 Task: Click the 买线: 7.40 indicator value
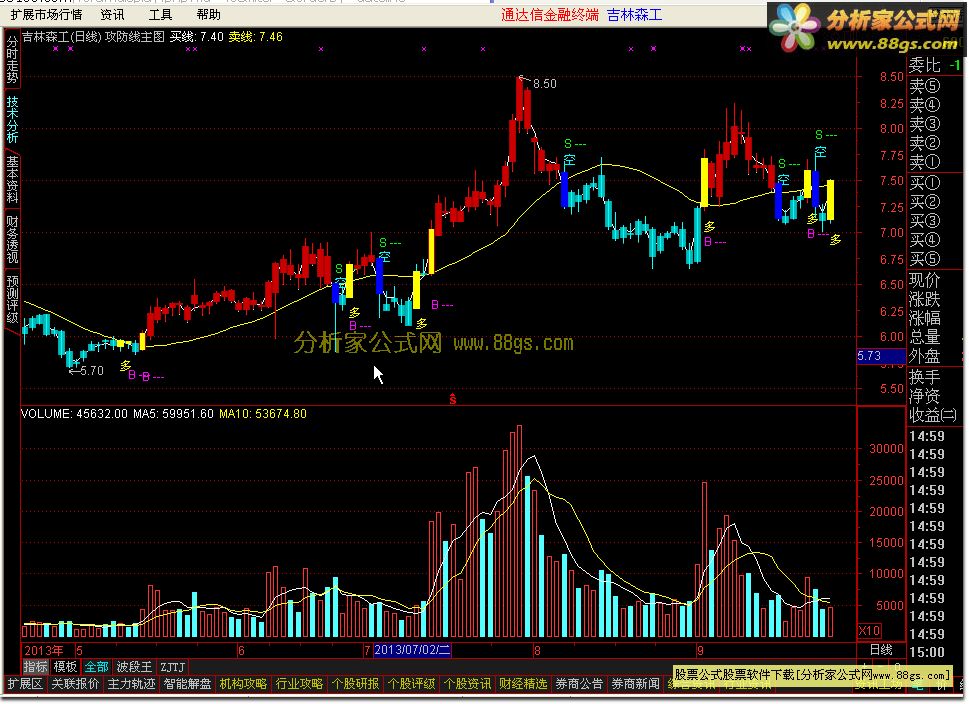point(197,37)
